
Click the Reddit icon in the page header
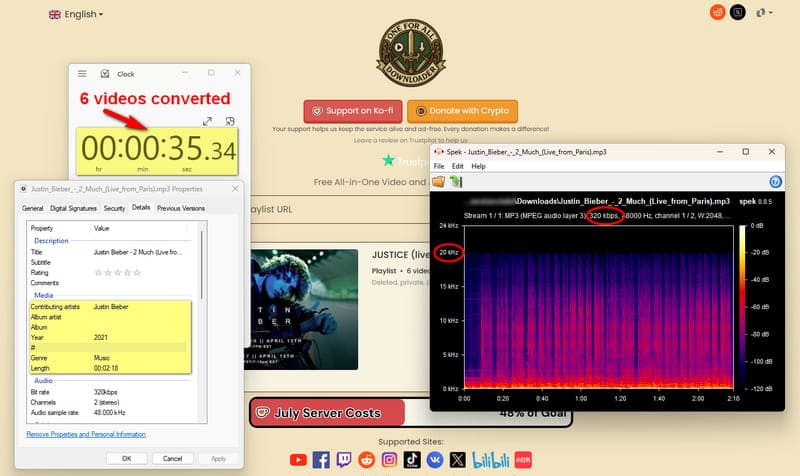point(718,12)
